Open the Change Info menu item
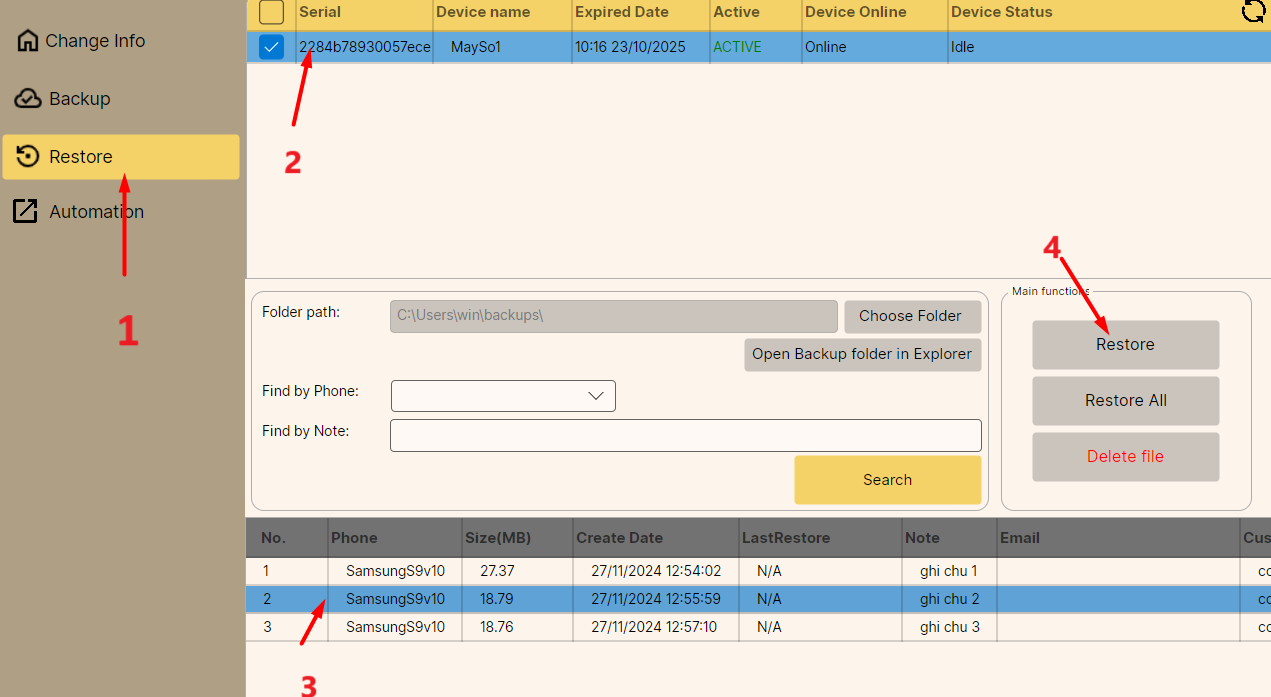Image resolution: width=1271 pixels, height=697 pixels. (94, 41)
